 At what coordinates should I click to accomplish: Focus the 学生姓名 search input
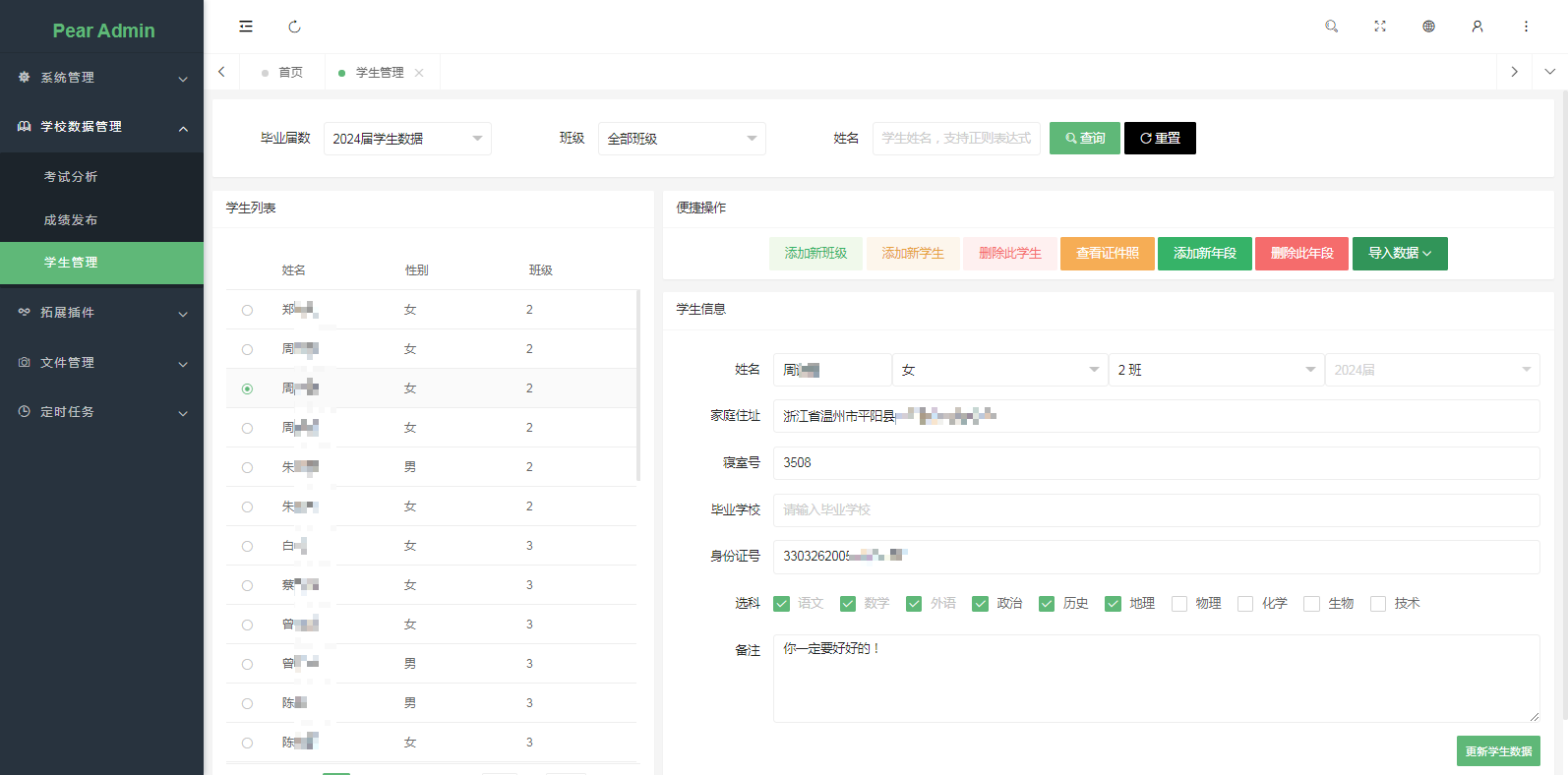956,139
